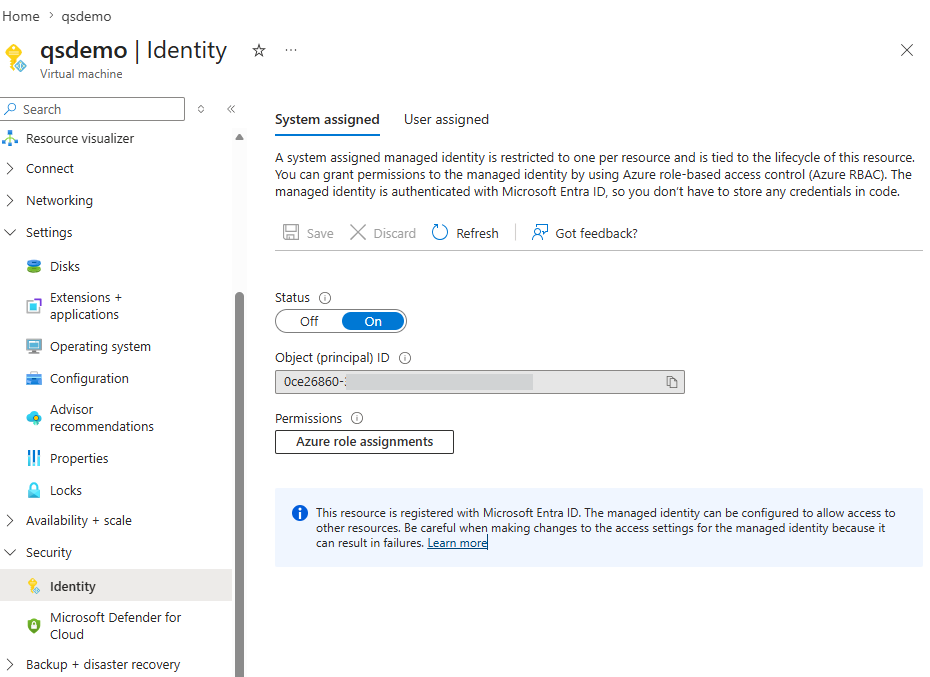Open Properties menu item
Screen dimensions: 930x677
[x=79, y=459]
